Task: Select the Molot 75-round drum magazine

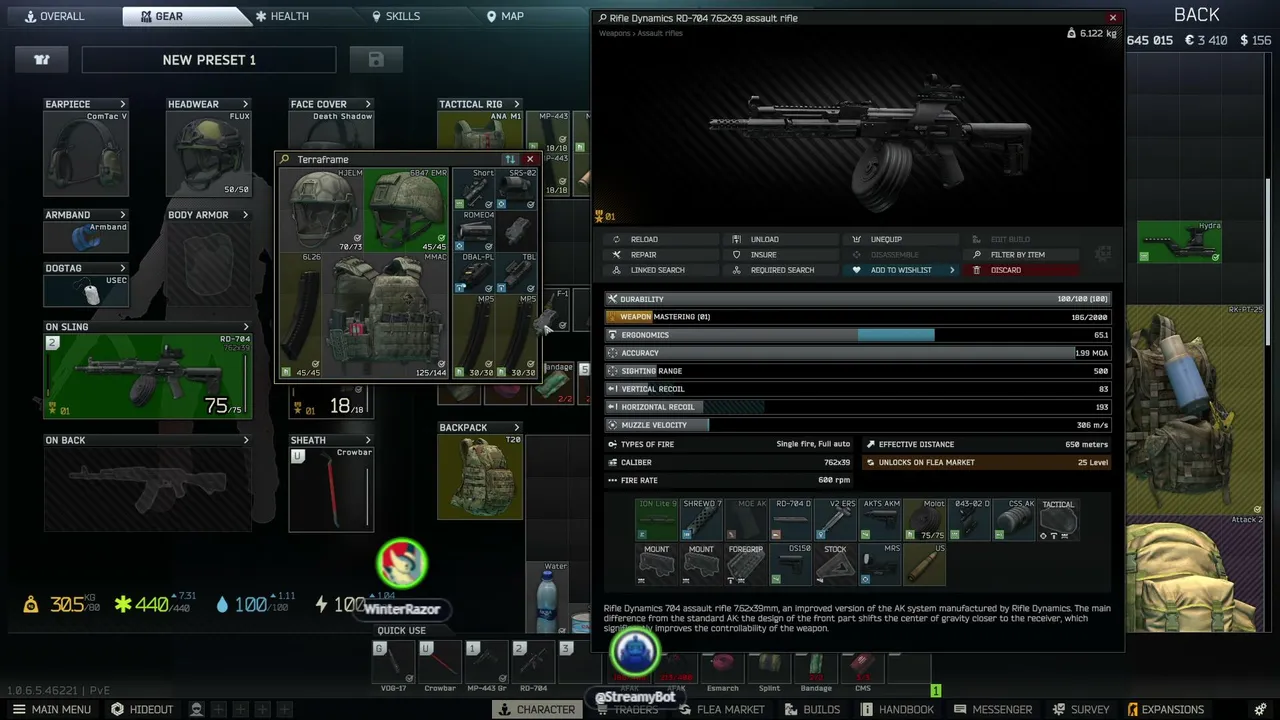Action: click(x=926, y=519)
